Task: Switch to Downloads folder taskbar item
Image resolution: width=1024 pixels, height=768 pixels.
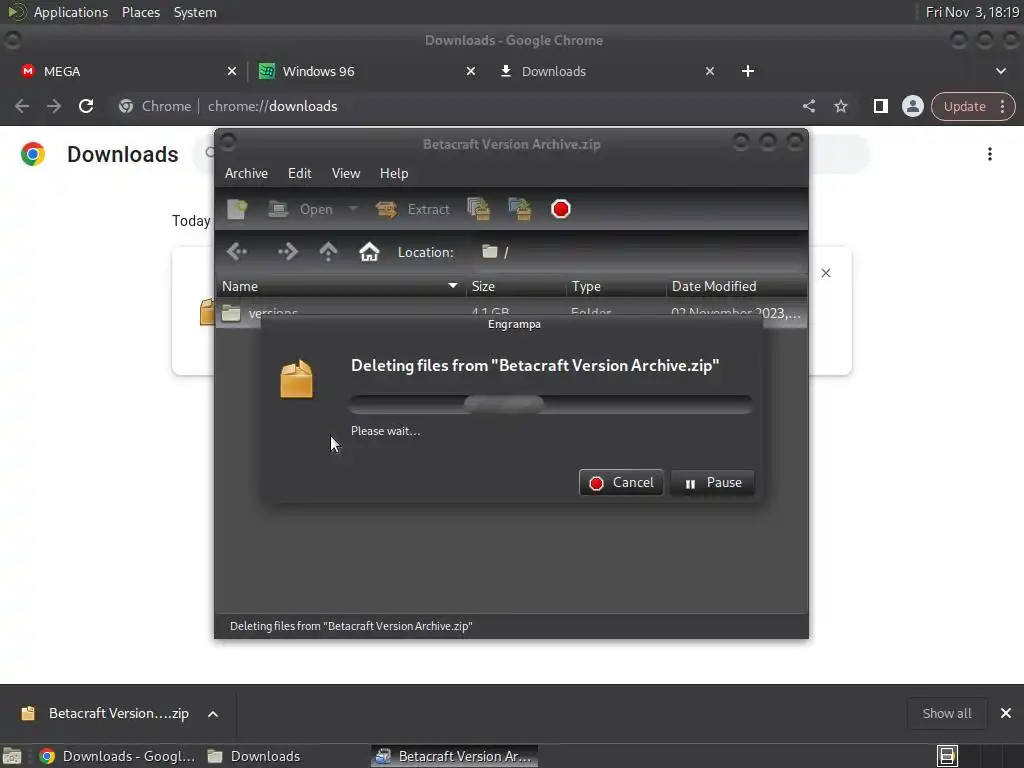Action: [255, 756]
